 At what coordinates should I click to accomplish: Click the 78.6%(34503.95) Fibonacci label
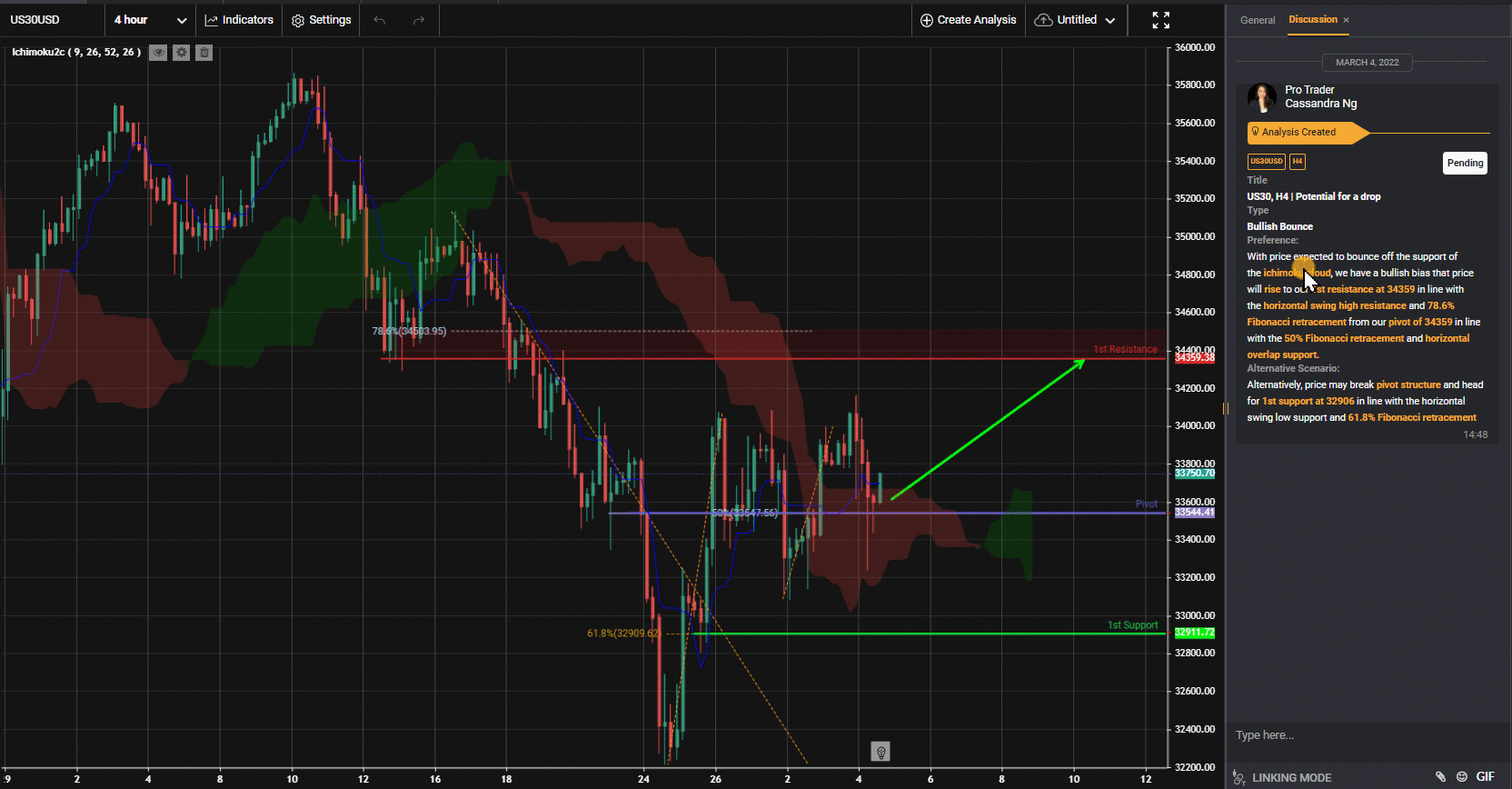click(409, 331)
